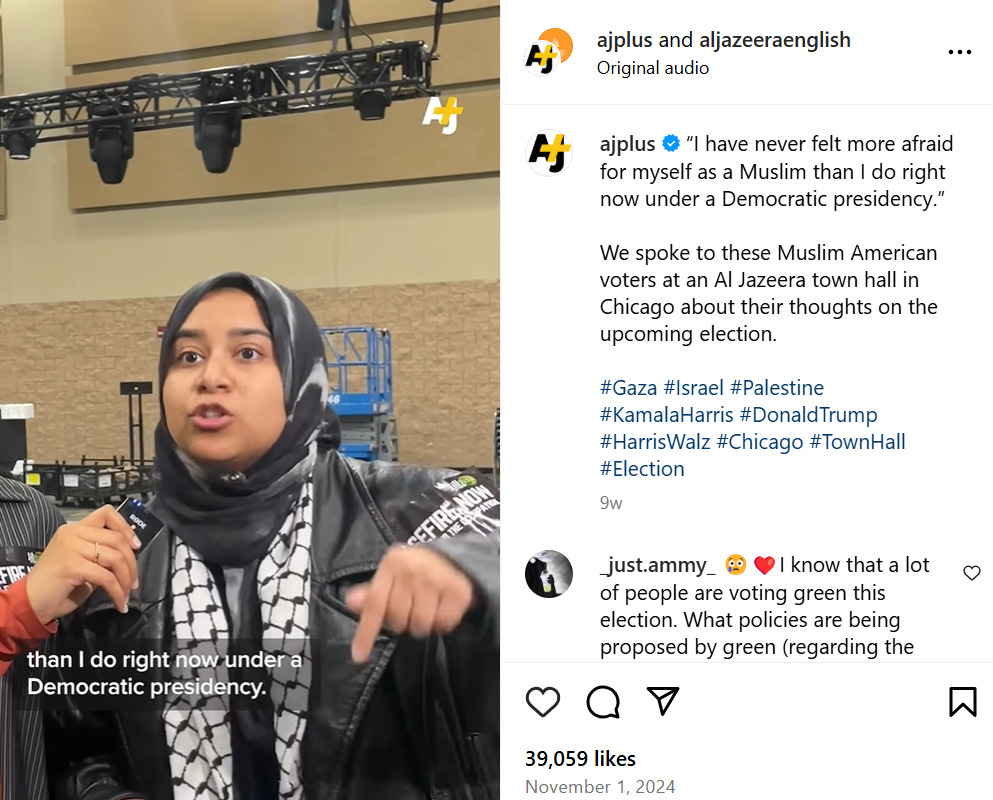This screenshot has width=993, height=800.
Task: Open the #DonaldTrump hashtag
Action: tap(808, 415)
